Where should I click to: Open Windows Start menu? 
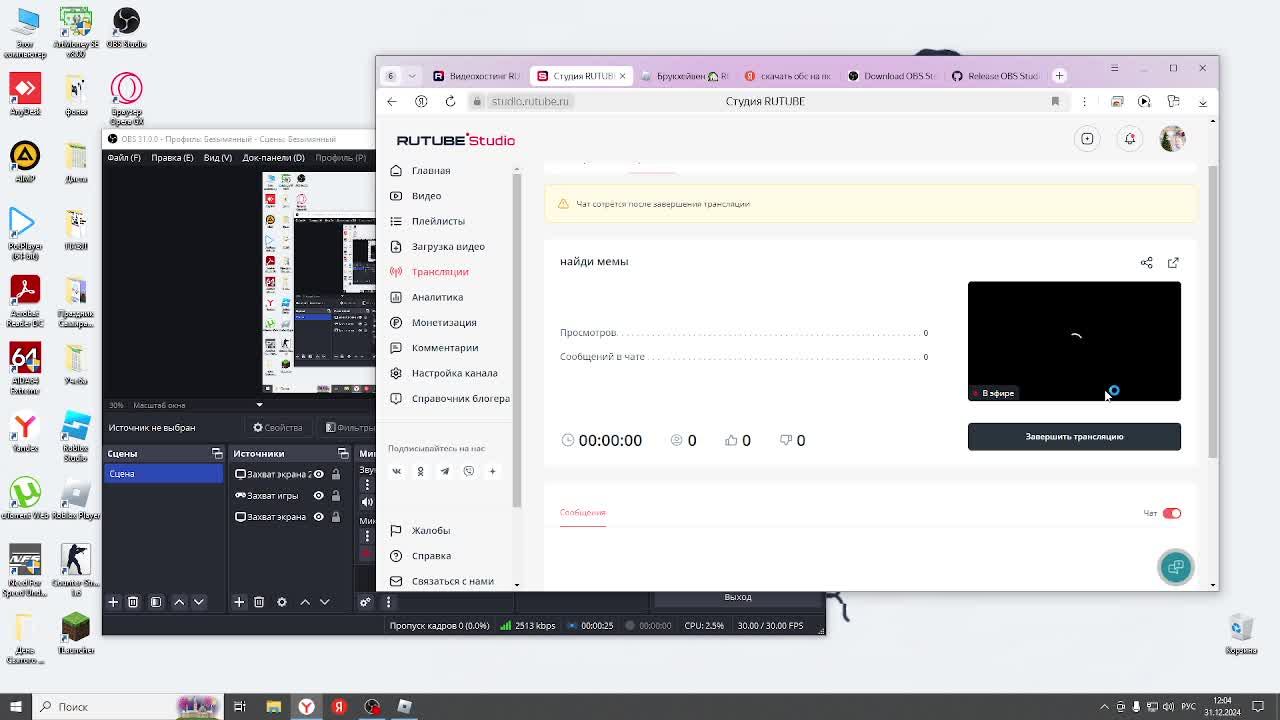click(16, 707)
